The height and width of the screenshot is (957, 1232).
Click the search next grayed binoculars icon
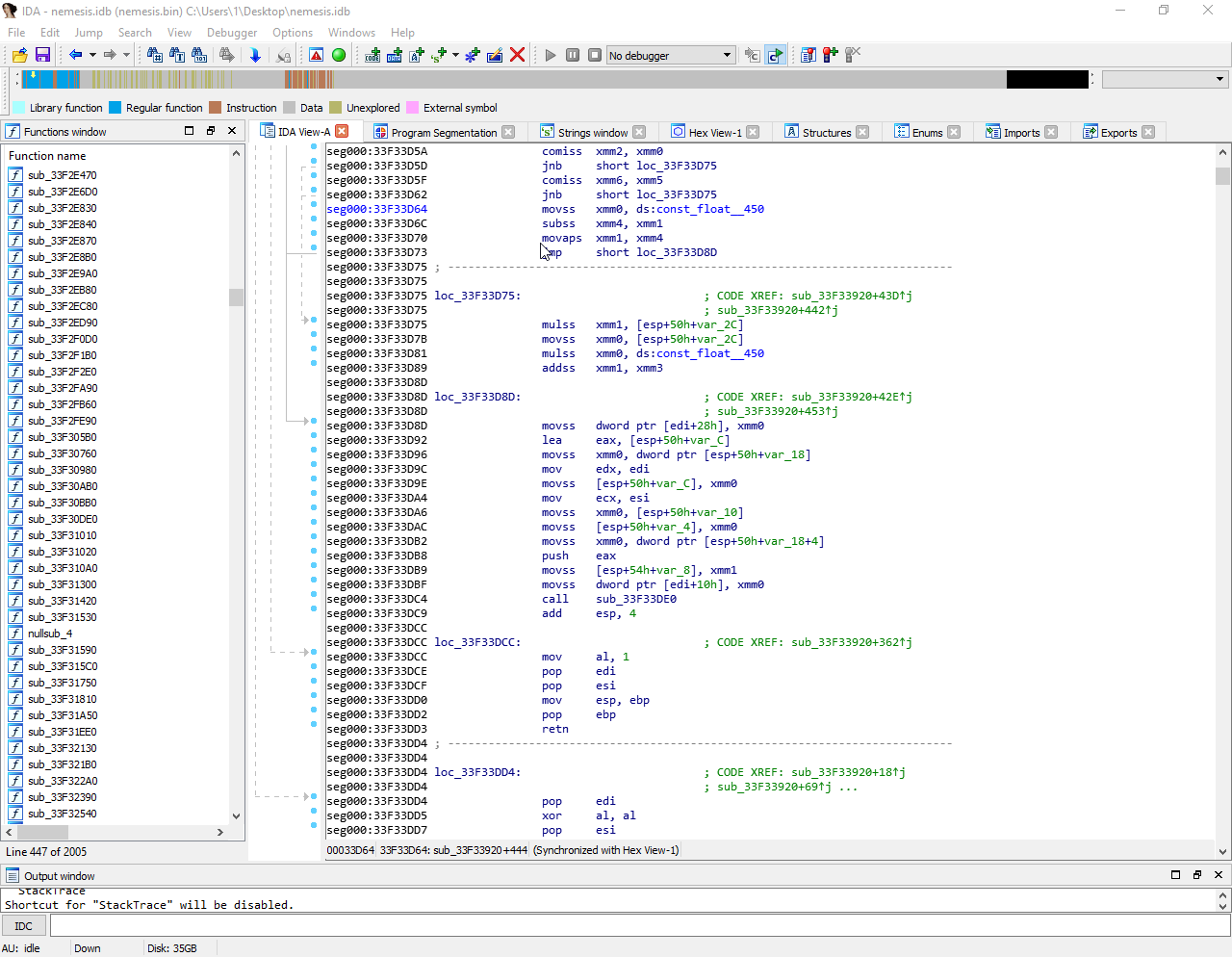coord(226,55)
